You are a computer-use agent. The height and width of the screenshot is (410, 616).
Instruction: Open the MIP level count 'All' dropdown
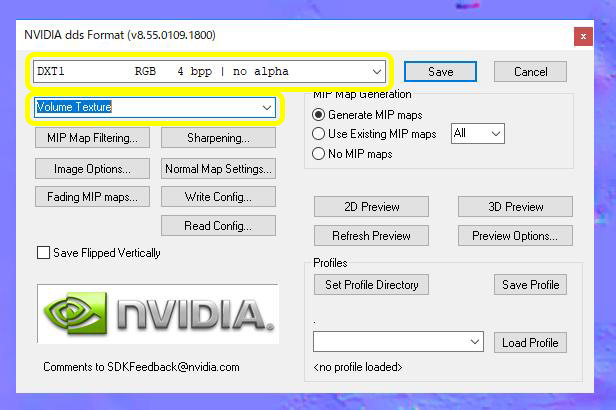[x=478, y=134]
